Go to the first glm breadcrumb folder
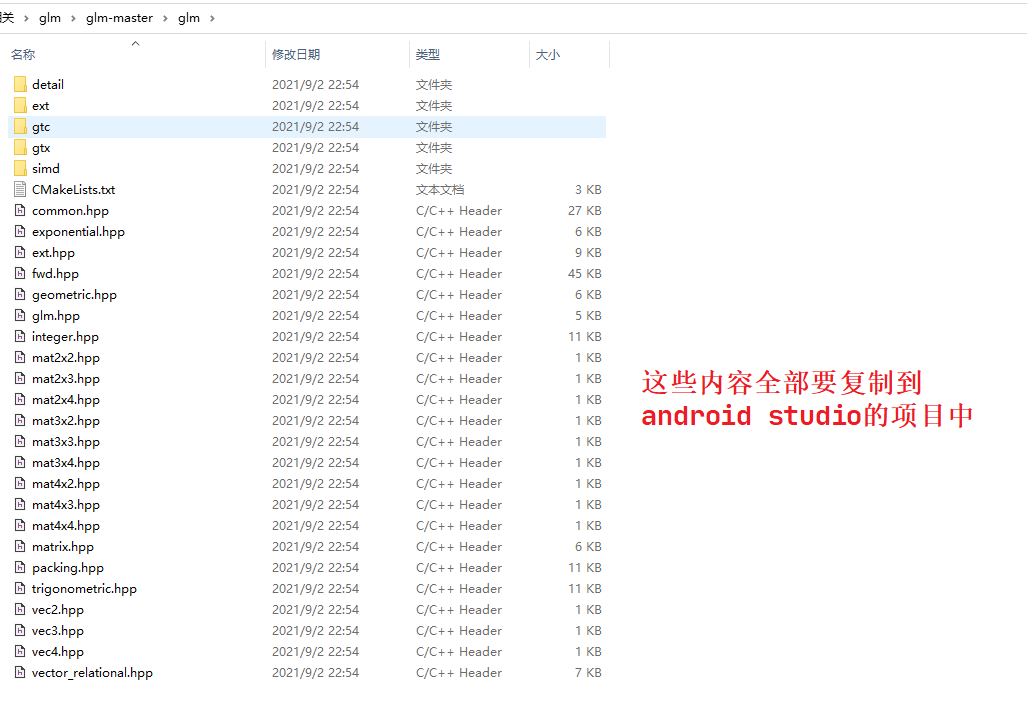The height and width of the screenshot is (710, 1027). [50, 18]
